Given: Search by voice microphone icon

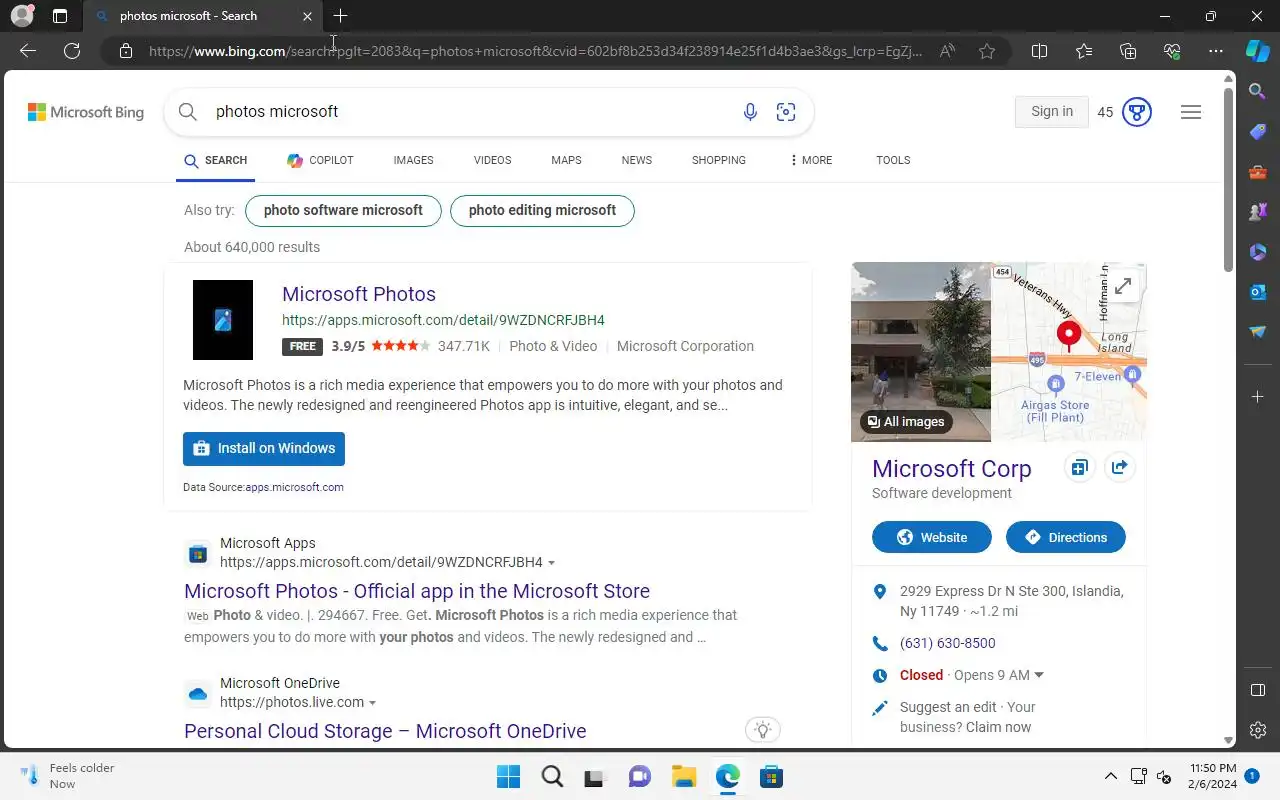Looking at the screenshot, I should pyautogui.click(x=750, y=112).
